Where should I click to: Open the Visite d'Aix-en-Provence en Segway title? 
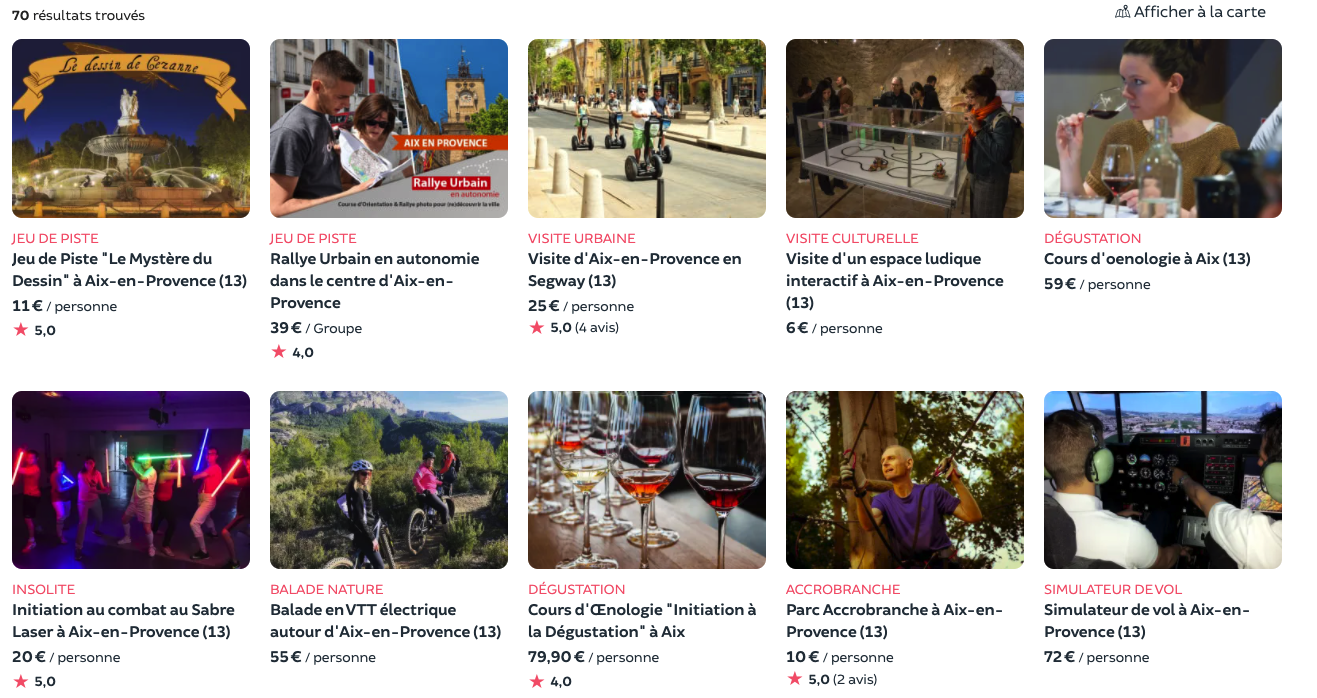635,270
